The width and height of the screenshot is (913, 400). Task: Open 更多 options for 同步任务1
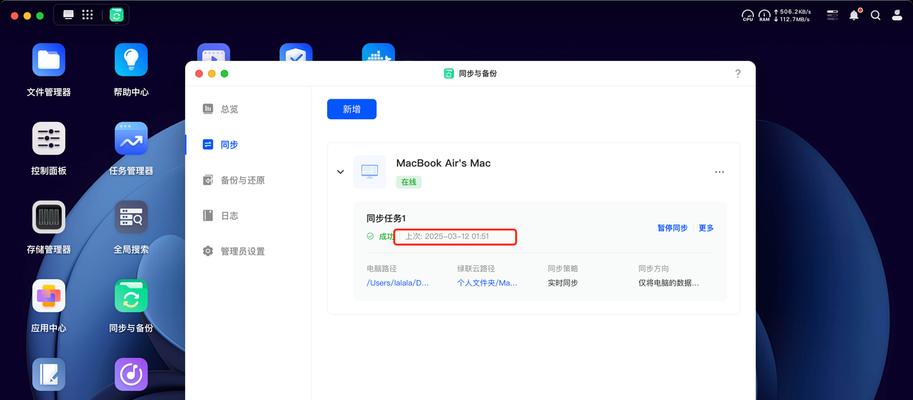pos(706,228)
